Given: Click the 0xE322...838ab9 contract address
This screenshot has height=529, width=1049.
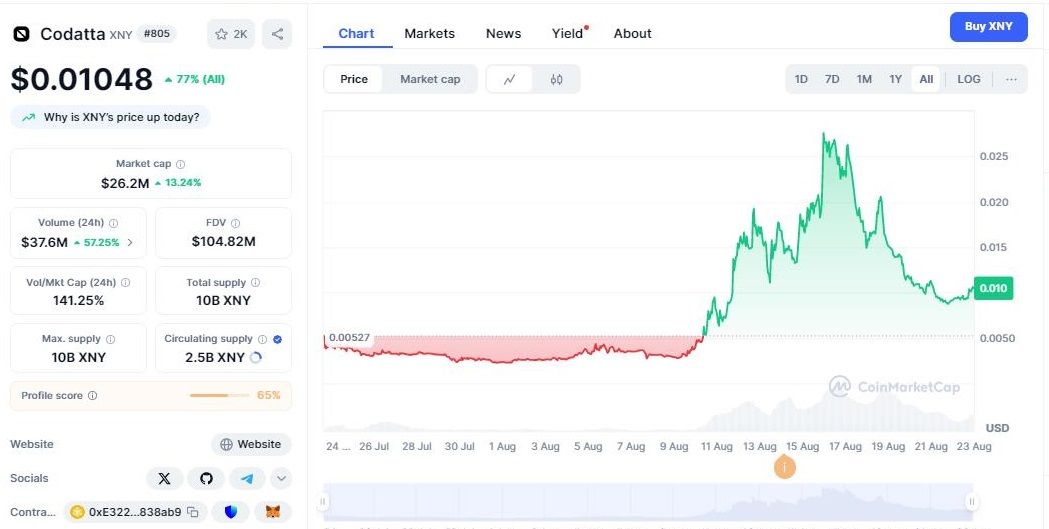Looking at the screenshot, I should pos(135,512).
